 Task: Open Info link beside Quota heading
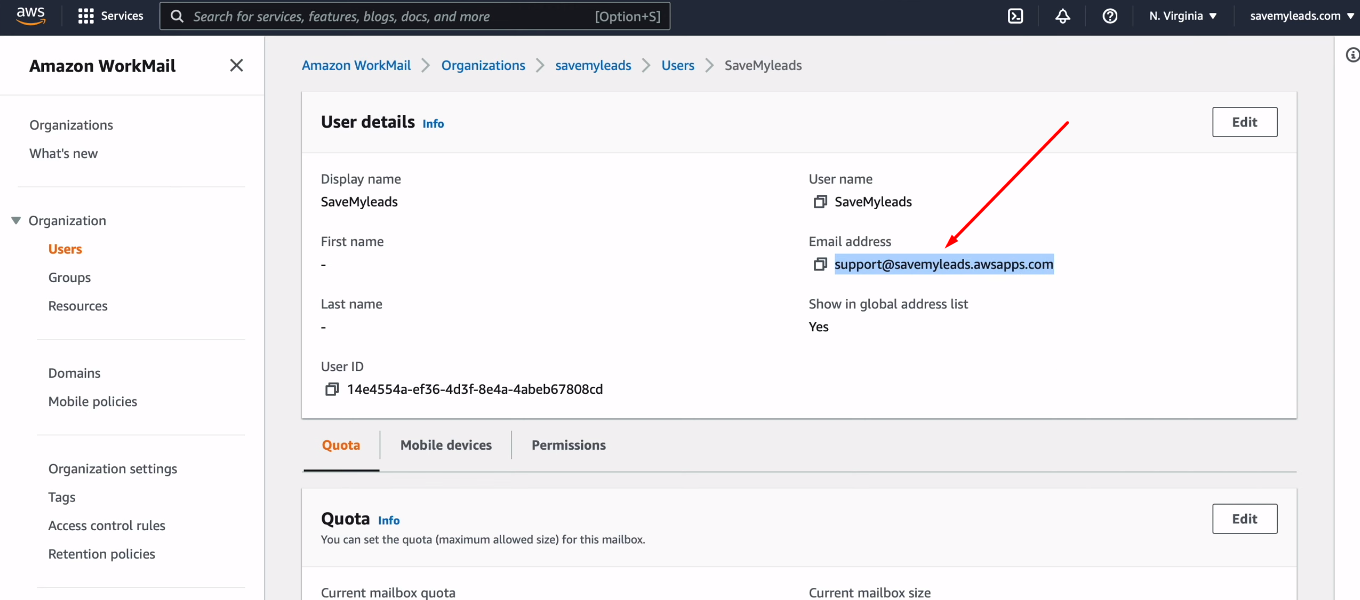click(389, 521)
